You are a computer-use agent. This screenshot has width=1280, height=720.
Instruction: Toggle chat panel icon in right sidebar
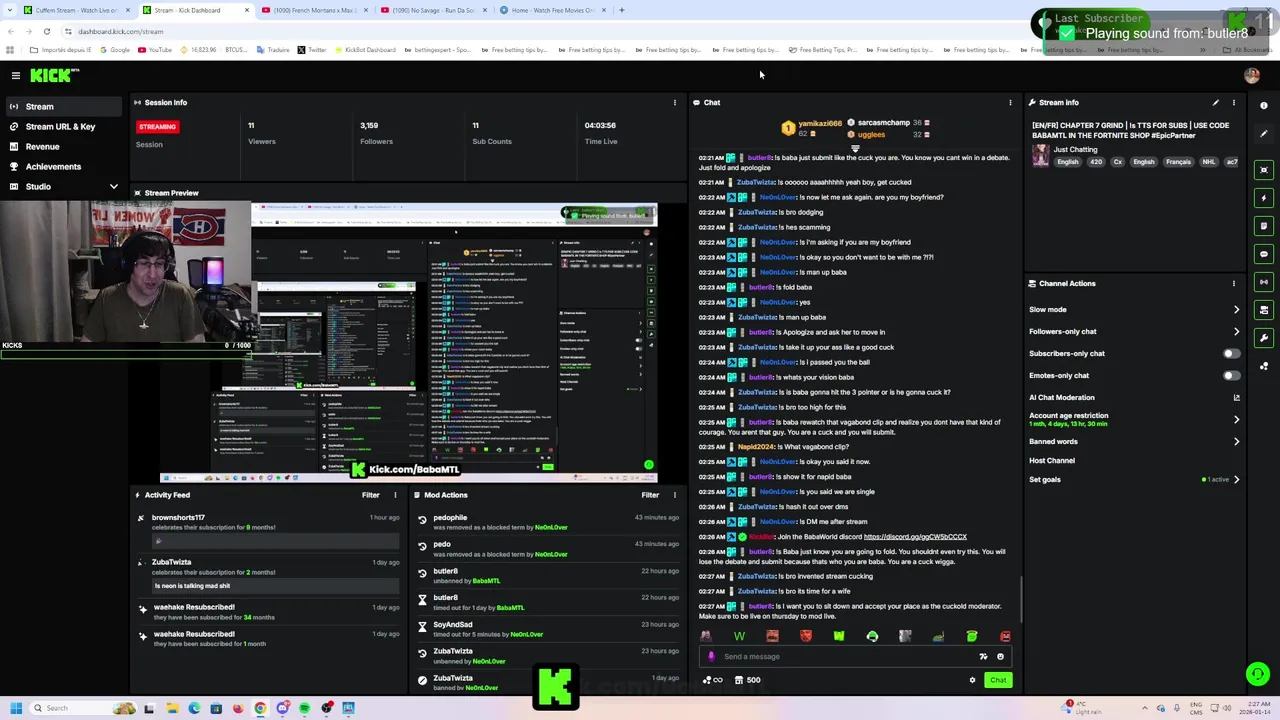[x=1264, y=253]
